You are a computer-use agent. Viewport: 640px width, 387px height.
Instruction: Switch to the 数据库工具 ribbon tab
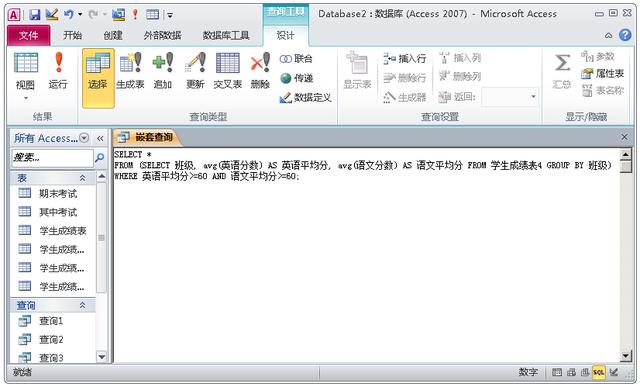(226, 35)
